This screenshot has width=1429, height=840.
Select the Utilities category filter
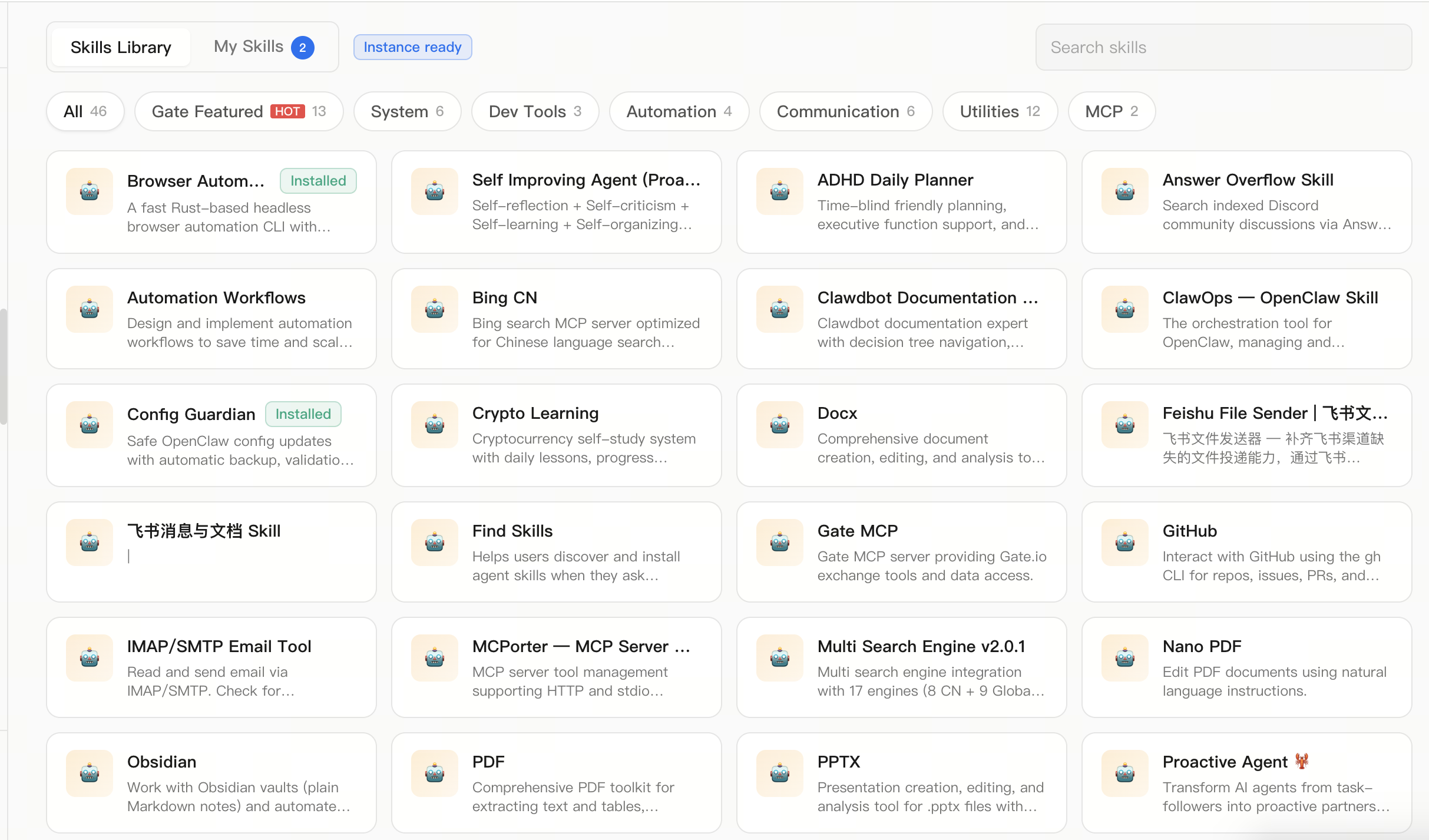coord(1000,111)
